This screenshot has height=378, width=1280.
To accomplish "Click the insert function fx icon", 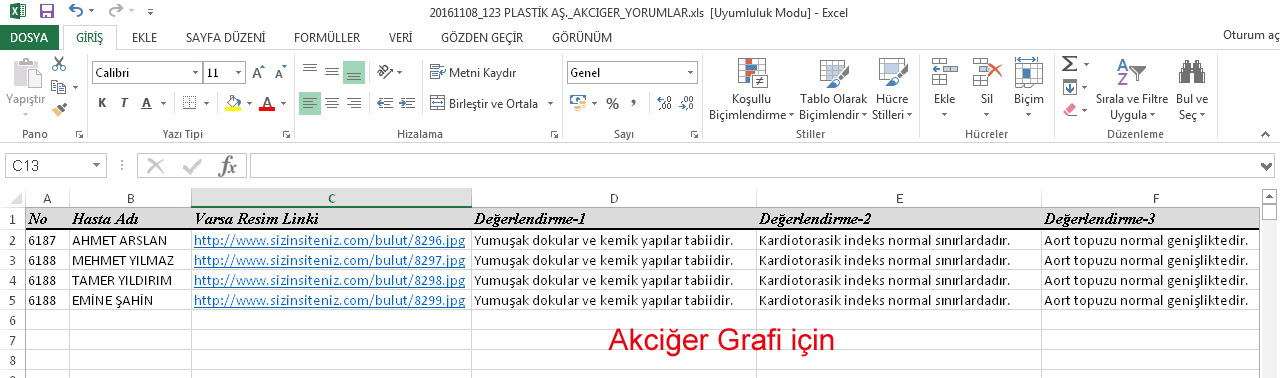I will point(228,165).
